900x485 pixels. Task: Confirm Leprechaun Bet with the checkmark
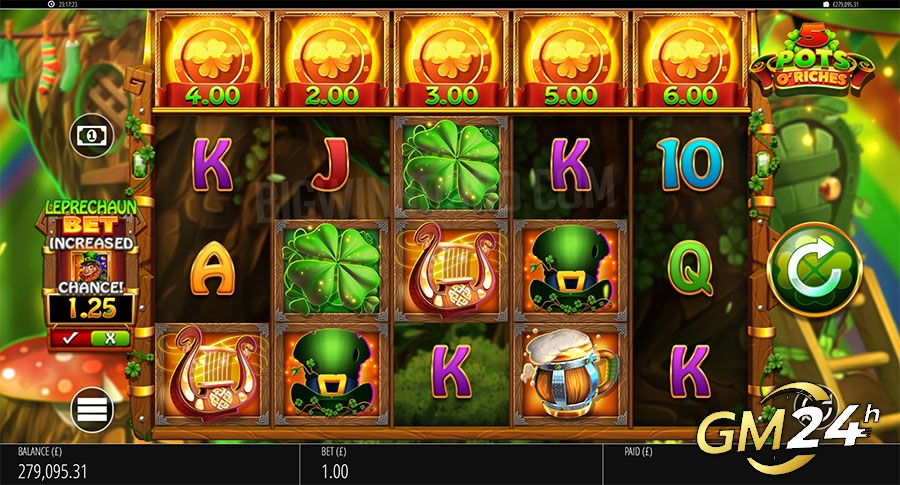[x=70, y=338]
